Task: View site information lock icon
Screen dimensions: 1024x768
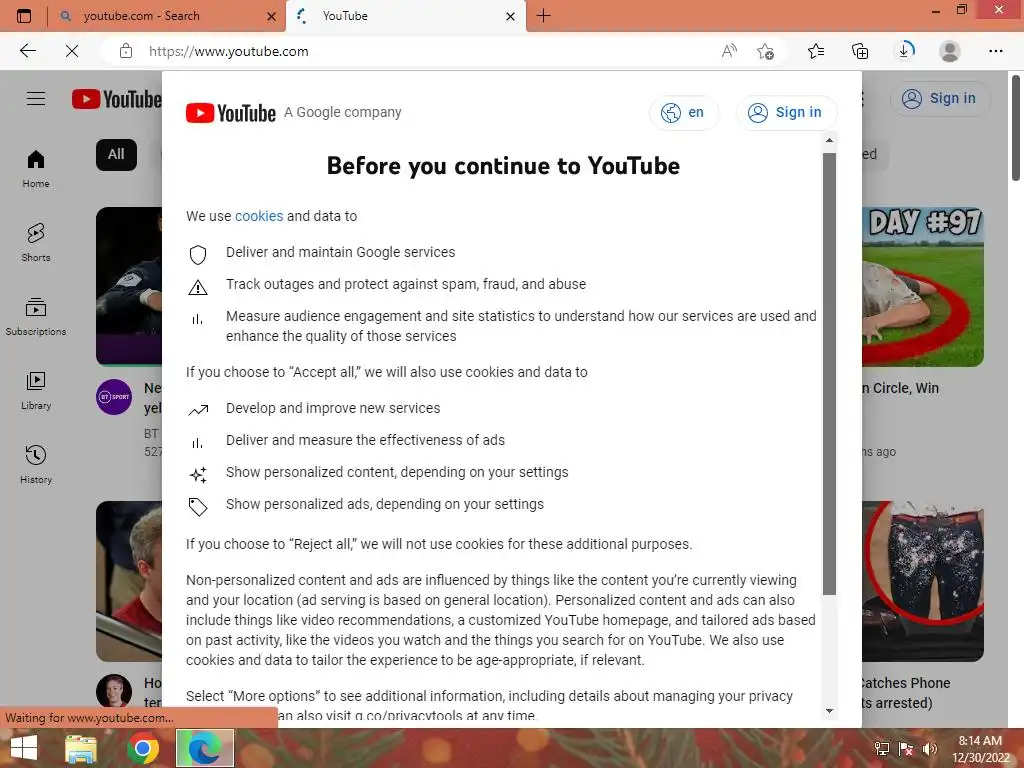Action: tap(126, 51)
